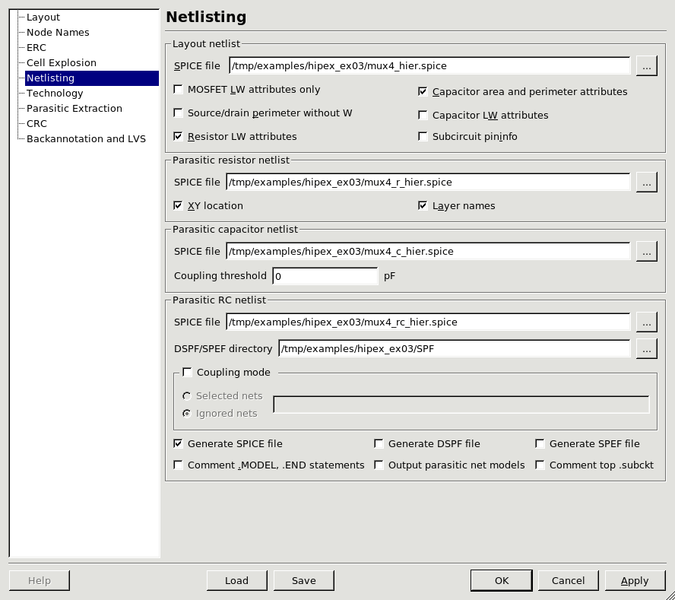Image resolution: width=675 pixels, height=600 pixels.
Task: Select Technology in the settings tree
Action: (55, 93)
